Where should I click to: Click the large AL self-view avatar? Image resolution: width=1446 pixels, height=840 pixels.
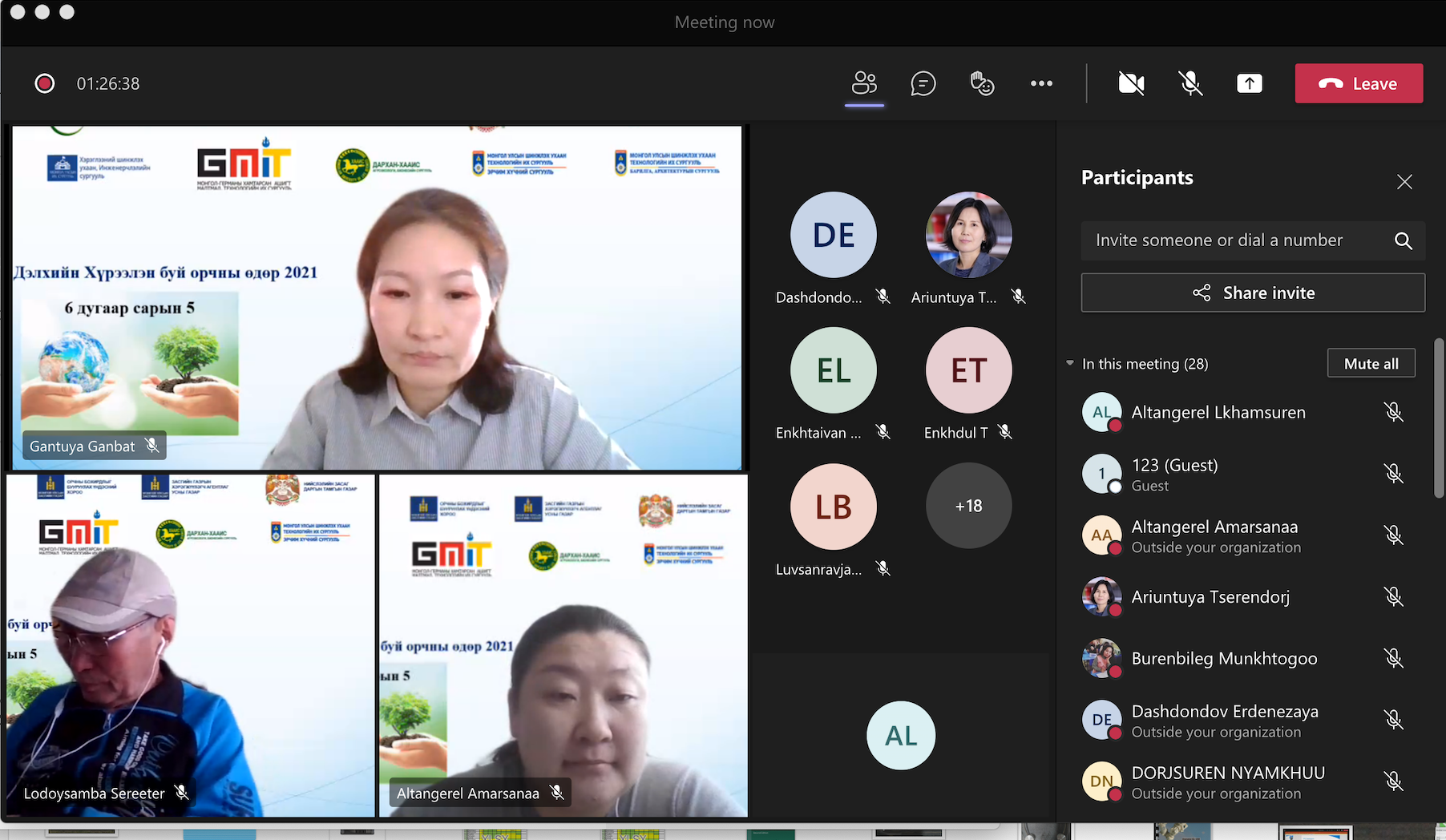point(901,735)
